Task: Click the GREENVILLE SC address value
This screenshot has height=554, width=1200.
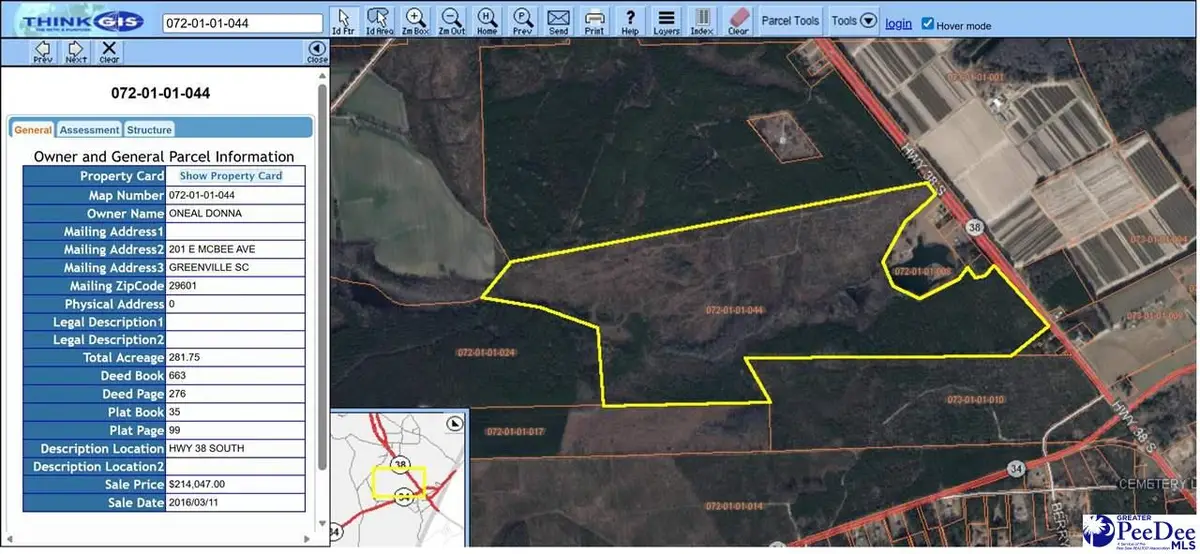Action: [206, 267]
